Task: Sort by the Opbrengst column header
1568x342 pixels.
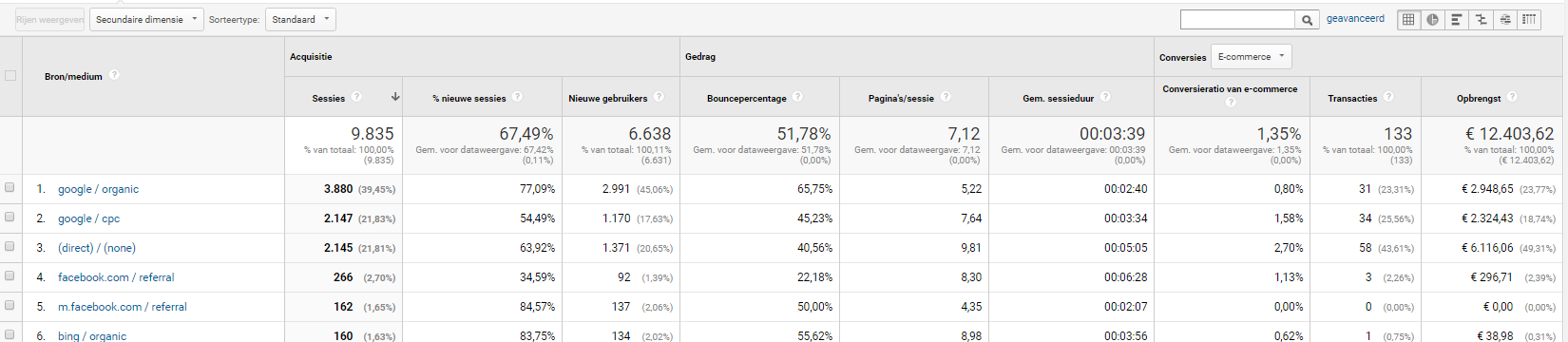Action: coord(1479,98)
